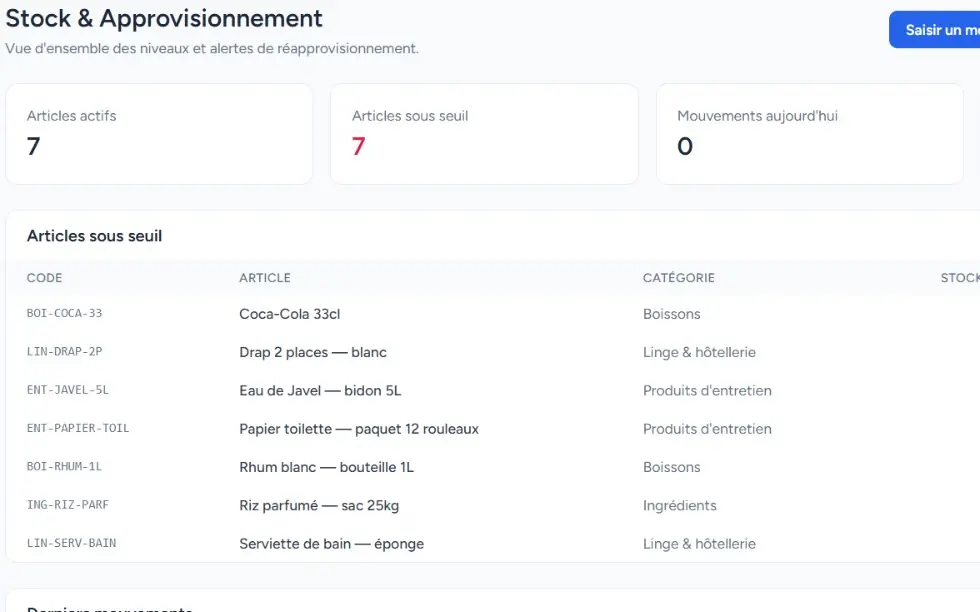
Task: Click Linge & hôtellerie in Drap row
Action: coord(699,352)
